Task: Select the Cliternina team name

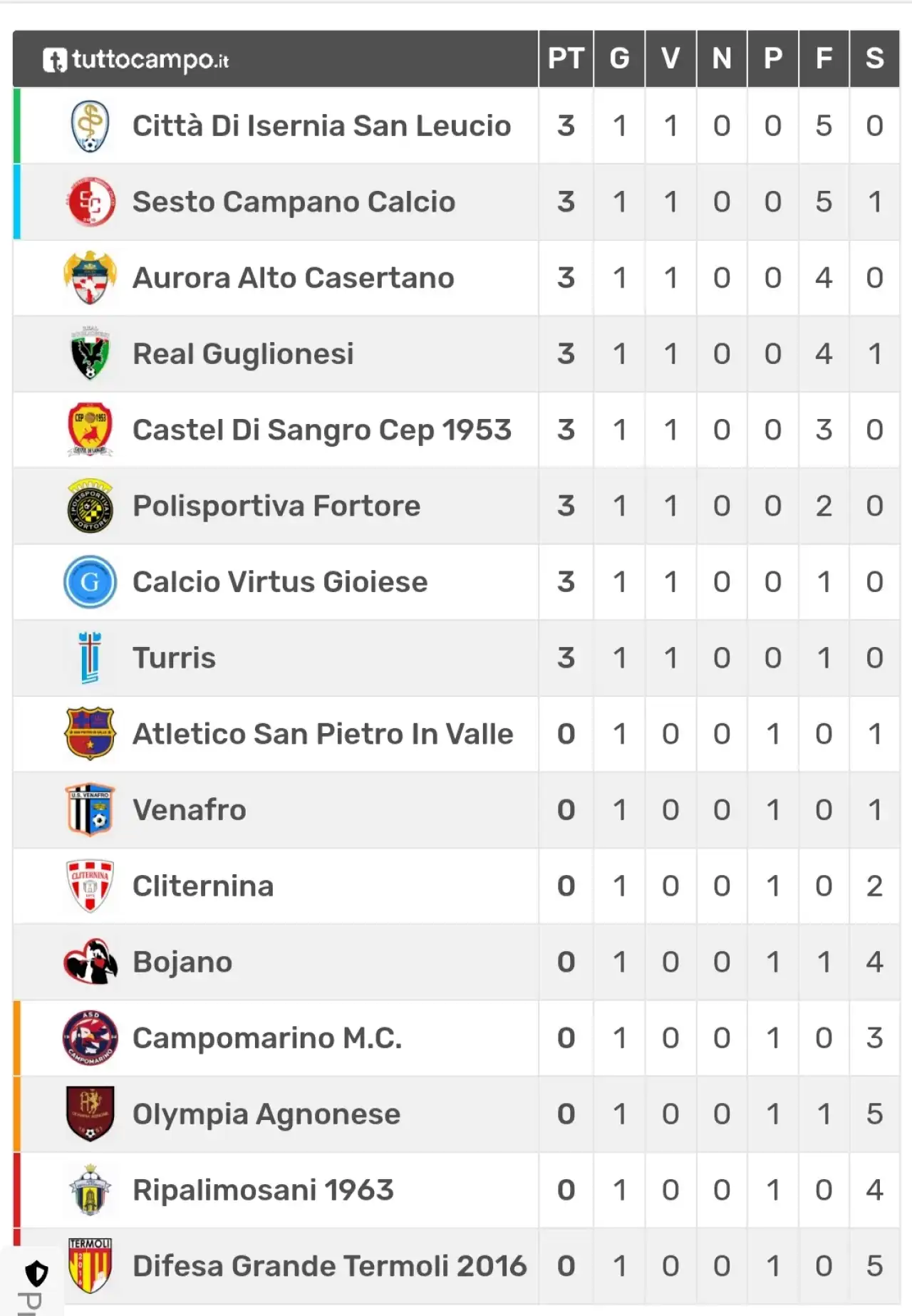Action: [203, 886]
